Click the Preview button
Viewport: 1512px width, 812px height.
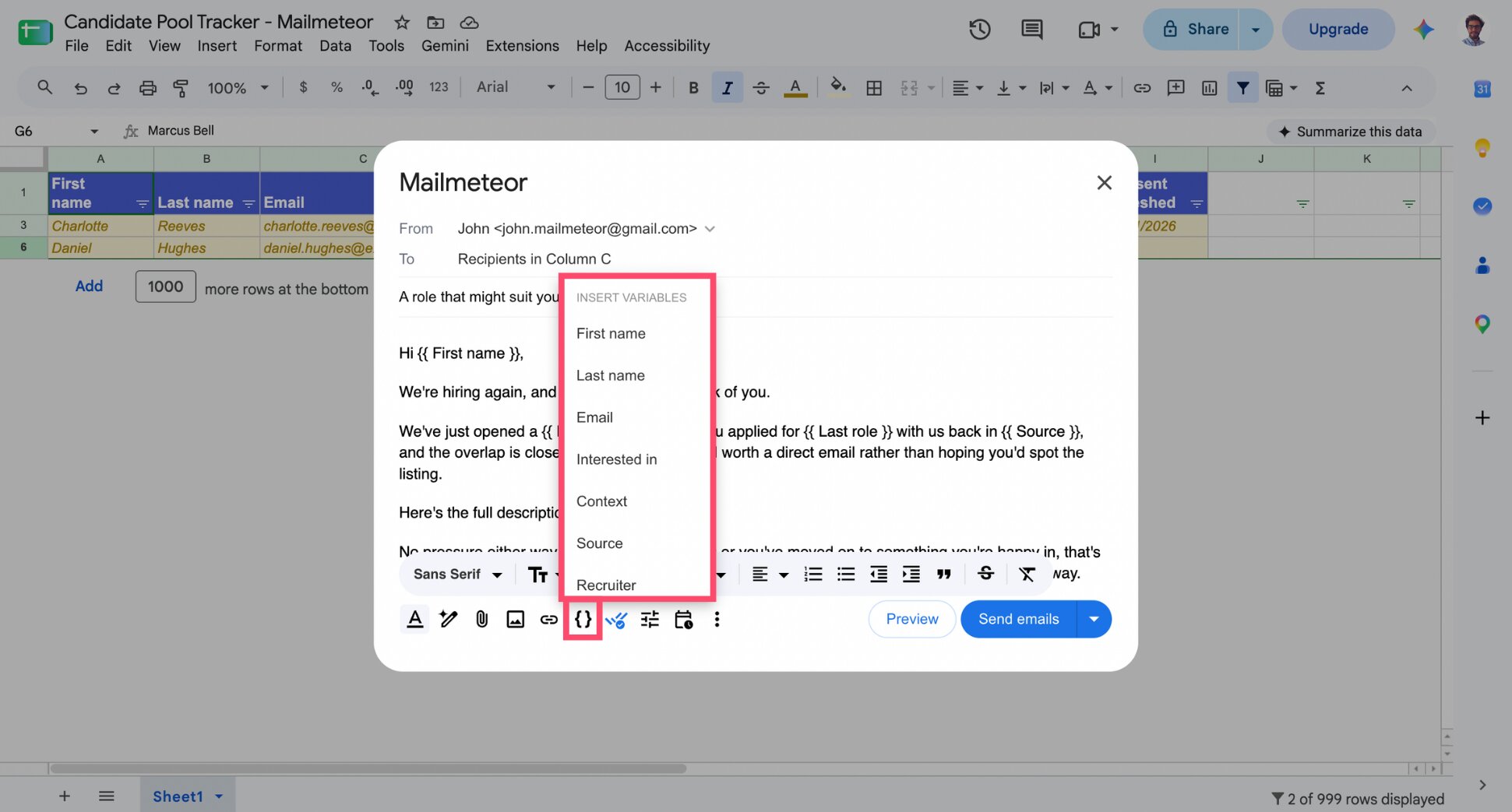(911, 619)
